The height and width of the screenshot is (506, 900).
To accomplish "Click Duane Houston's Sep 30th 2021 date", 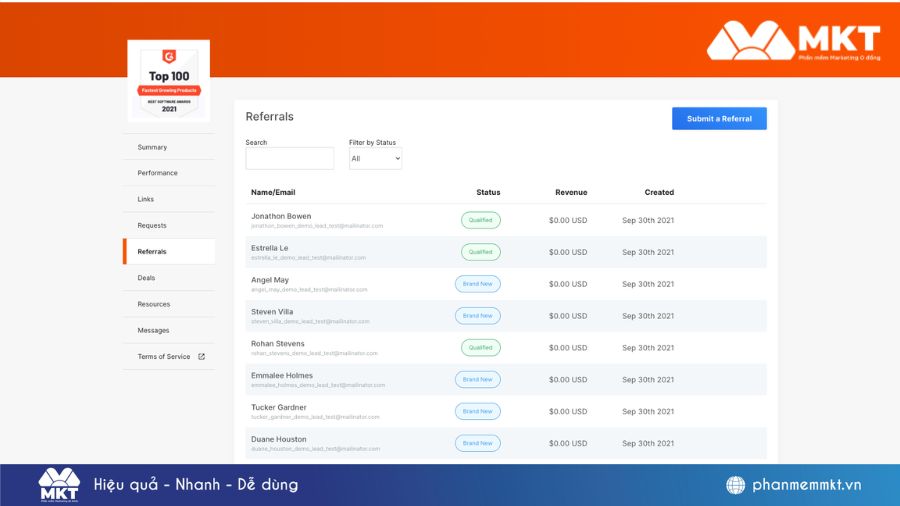I will (648, 443).
